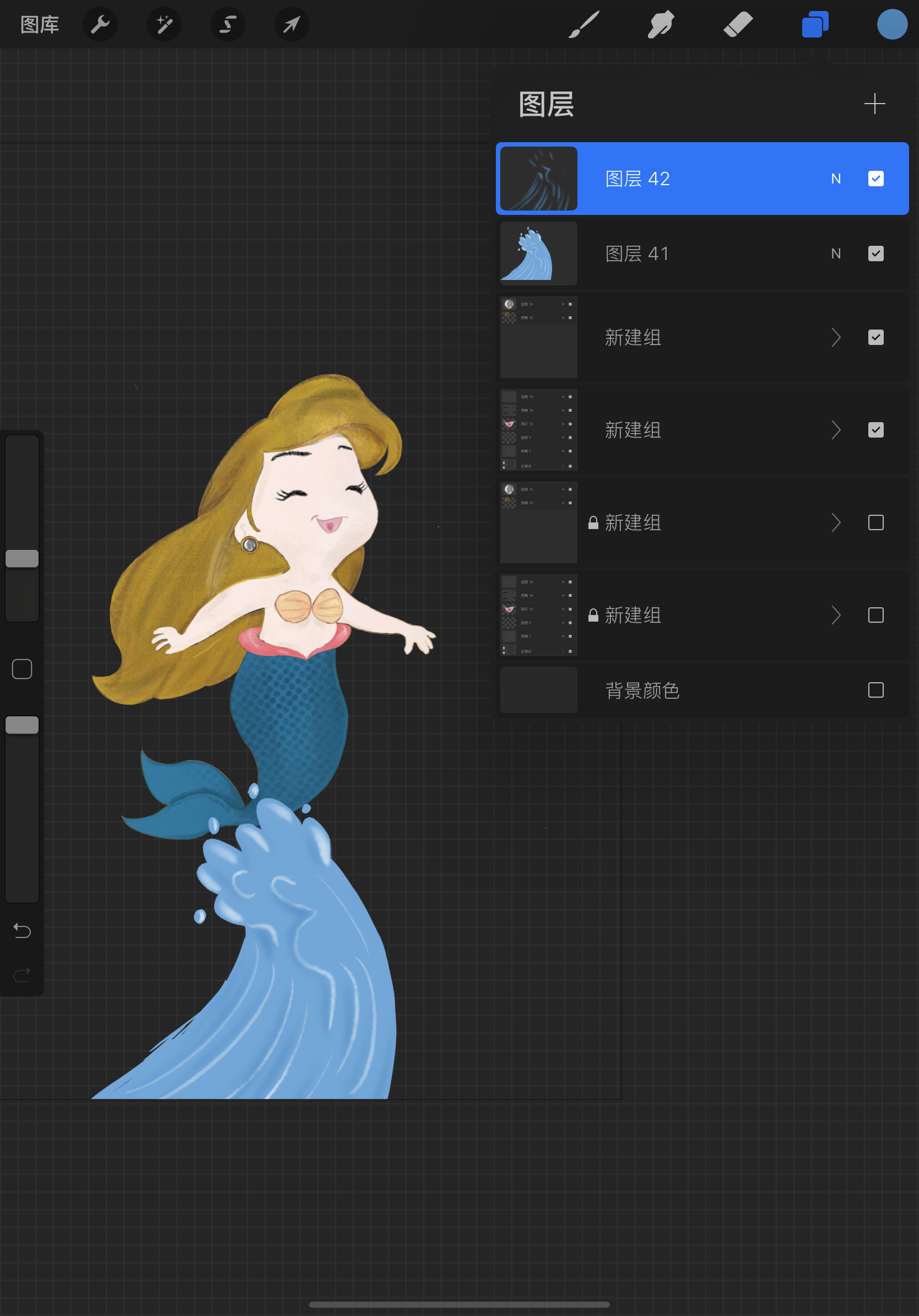The width and height of the screenshot is (919, 1316).
Task: Enable visibility of the locked 新建组 group
Action: (875, 523)
